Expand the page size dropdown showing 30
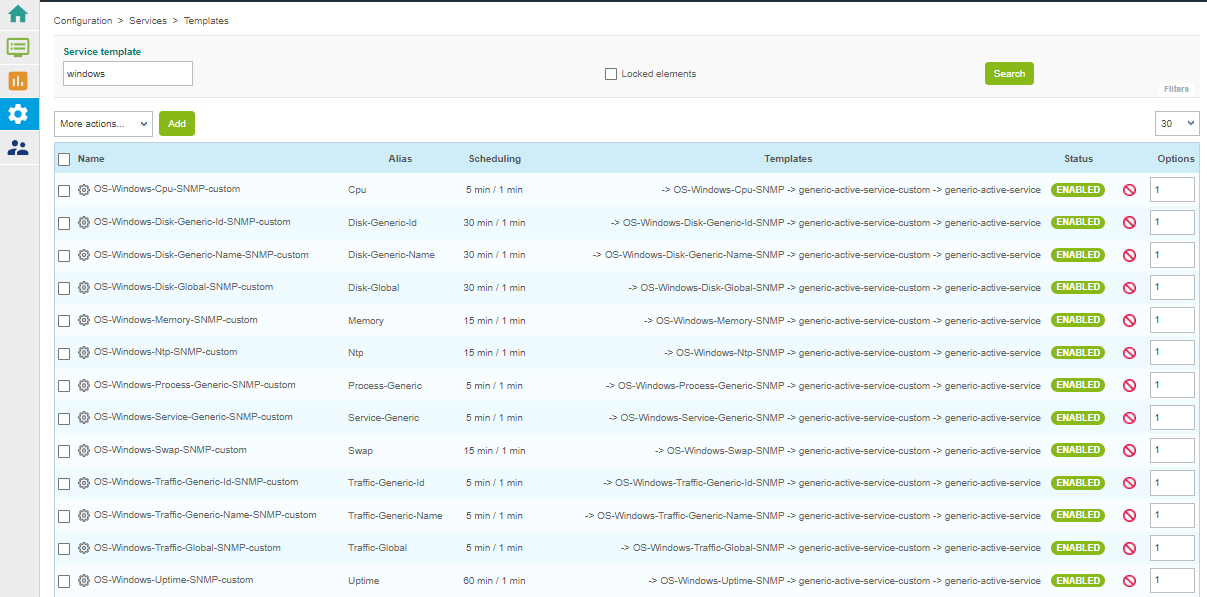 pos(1176,123)
